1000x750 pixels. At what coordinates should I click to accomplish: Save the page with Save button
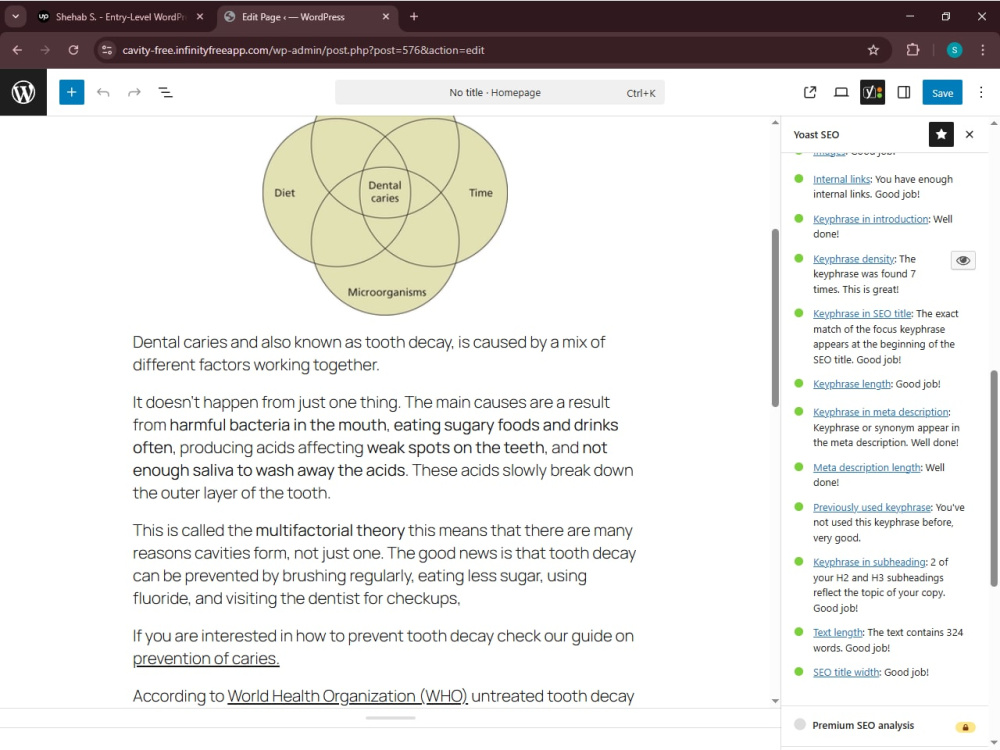942,92
